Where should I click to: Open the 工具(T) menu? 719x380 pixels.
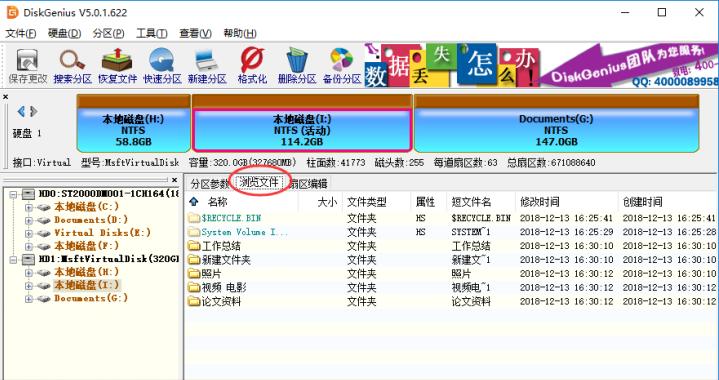pos(152,33)
